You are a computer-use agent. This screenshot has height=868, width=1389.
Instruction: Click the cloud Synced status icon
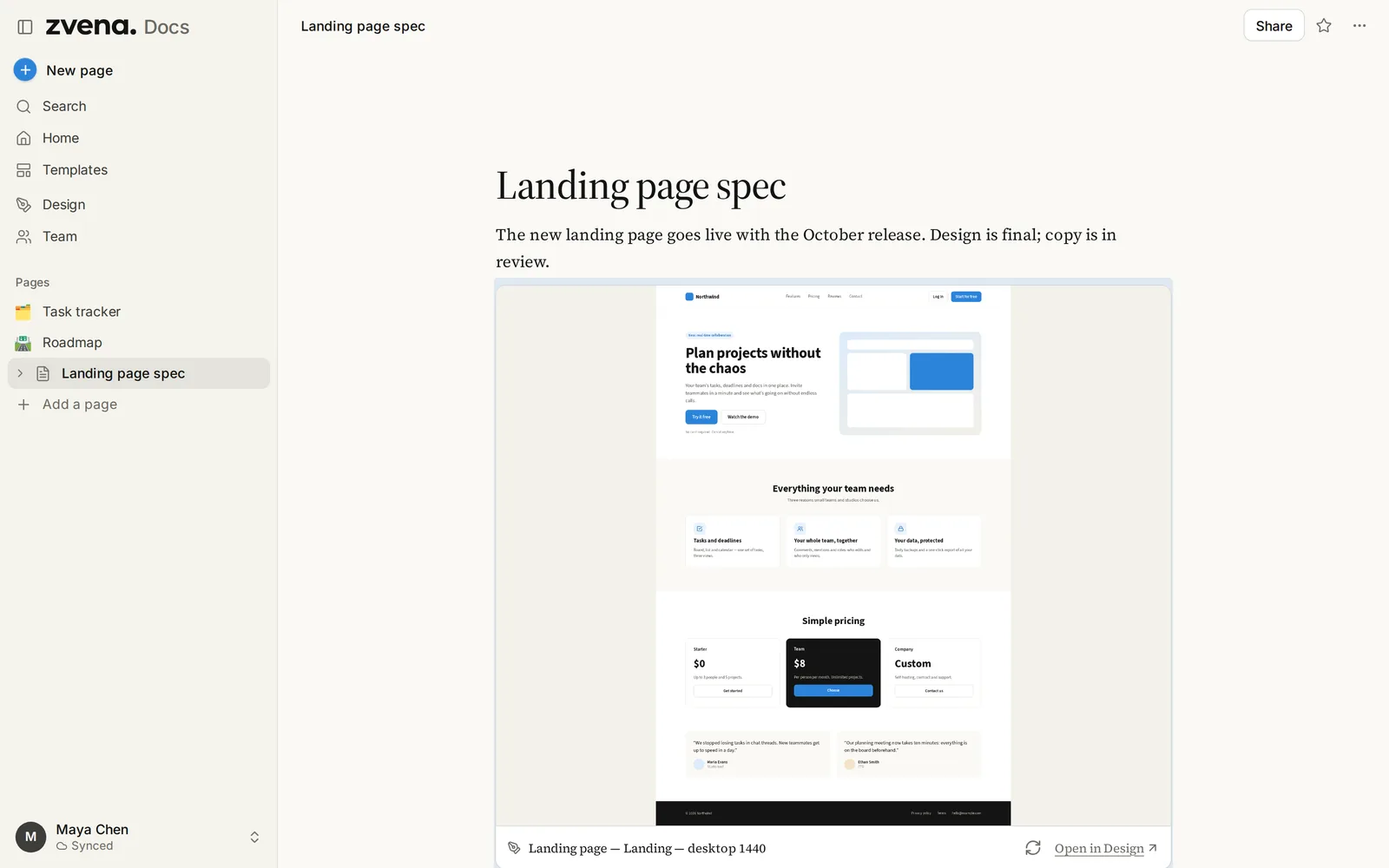pos(62,846)
